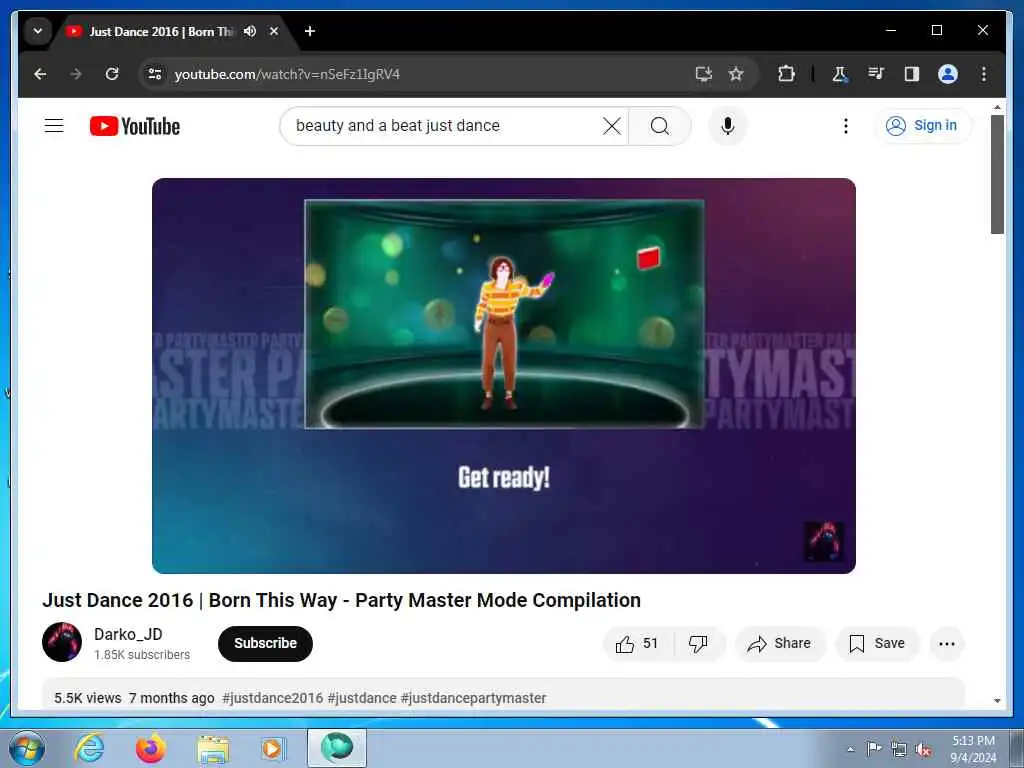Click the video title text
Image resolution: width=1024 pixels, height=768 pixels.
pyautogui.click(x=342, y=600)
